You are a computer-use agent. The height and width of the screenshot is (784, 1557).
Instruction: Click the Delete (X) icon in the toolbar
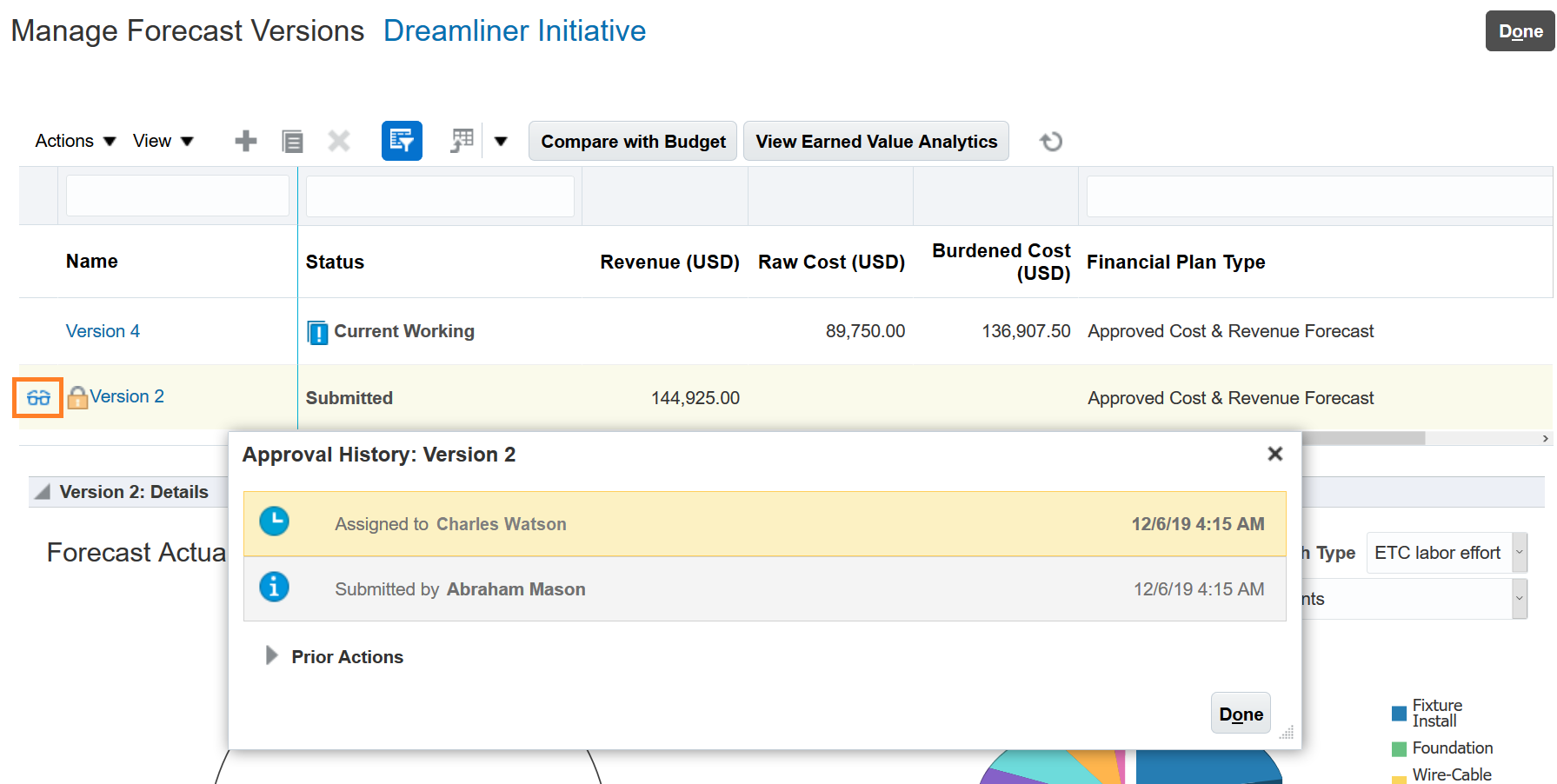click(339, 141)
